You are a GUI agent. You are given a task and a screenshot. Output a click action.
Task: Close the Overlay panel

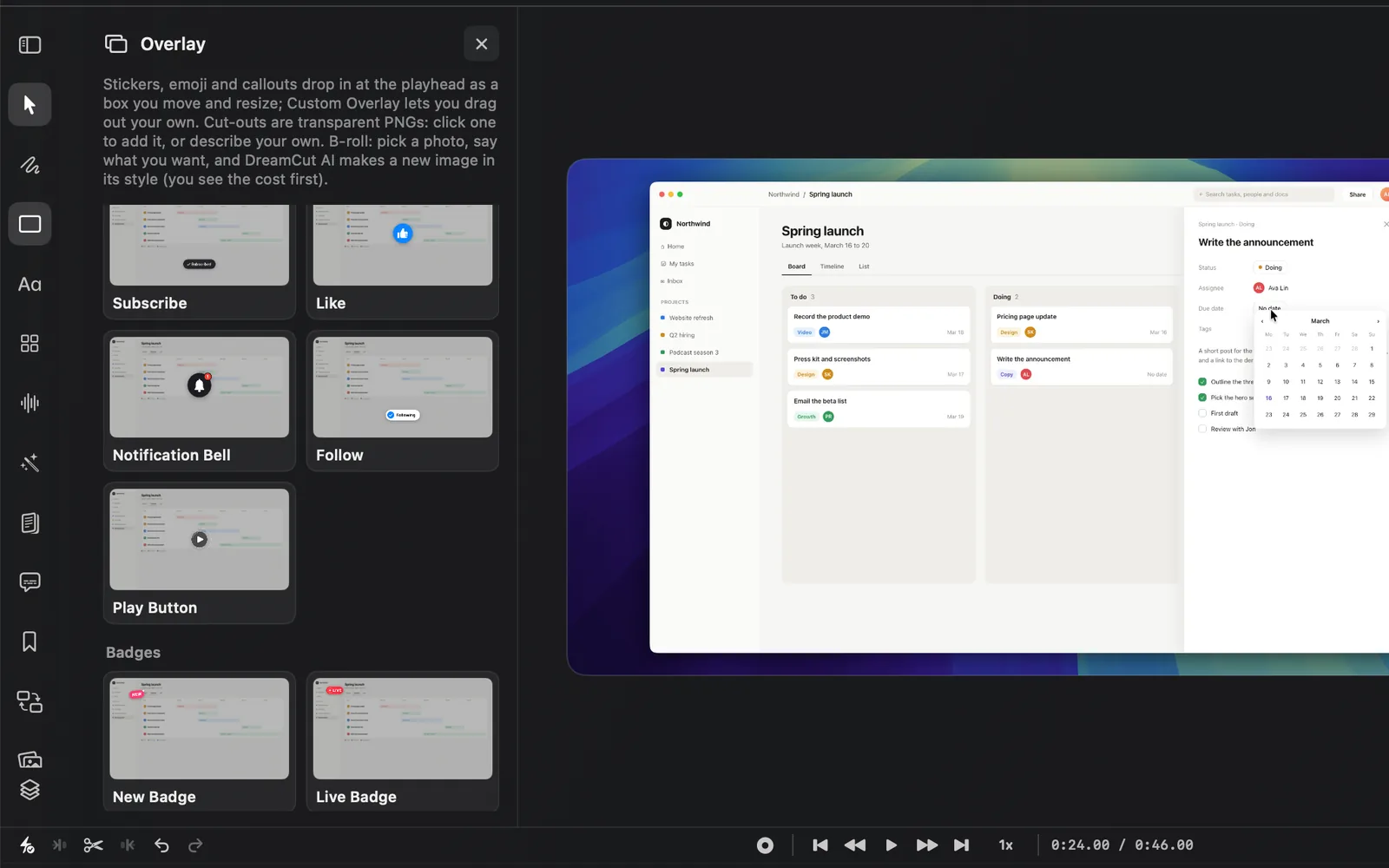pos(481,43)
